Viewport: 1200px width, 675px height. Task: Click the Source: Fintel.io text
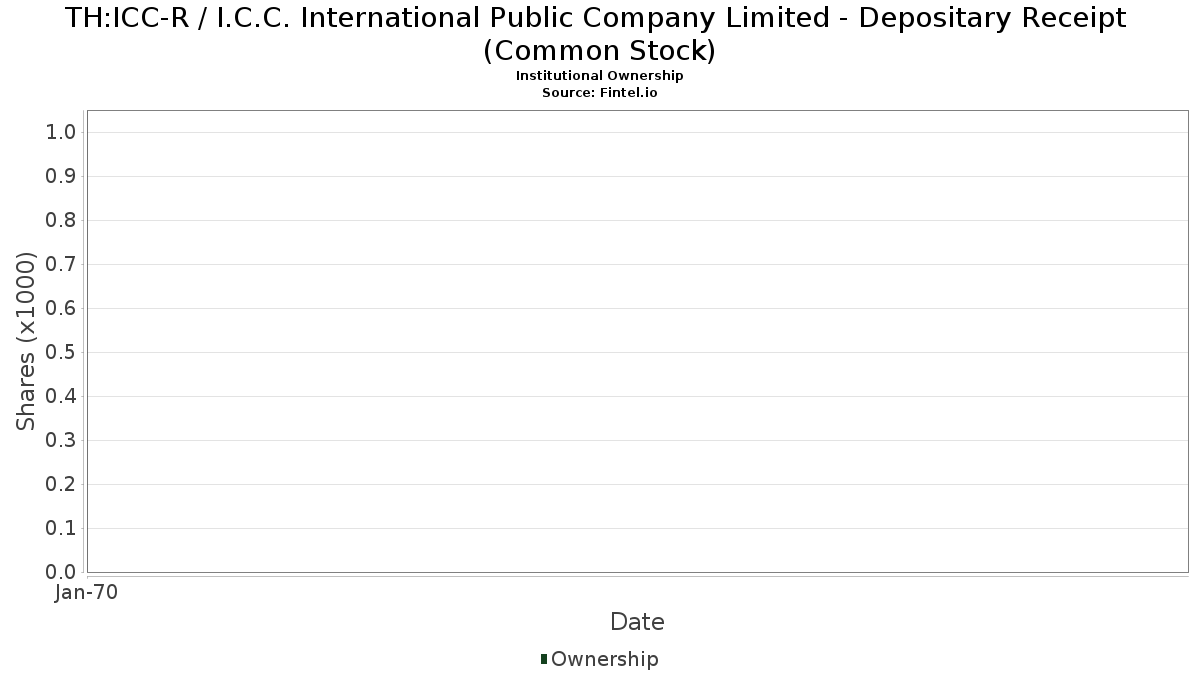(599, 92)
